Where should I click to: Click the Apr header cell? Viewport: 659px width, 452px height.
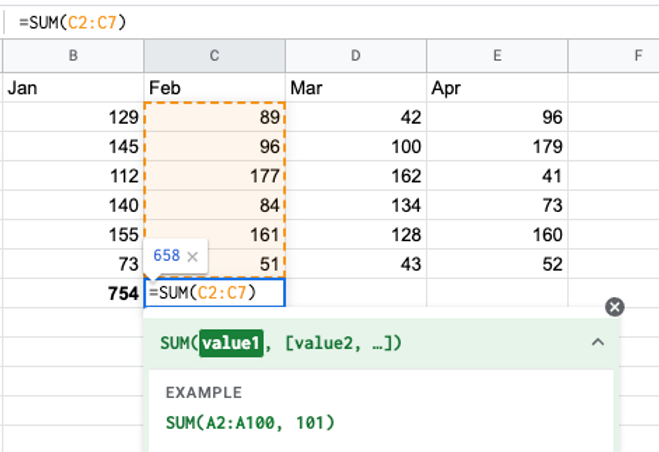tap(497, 87)
